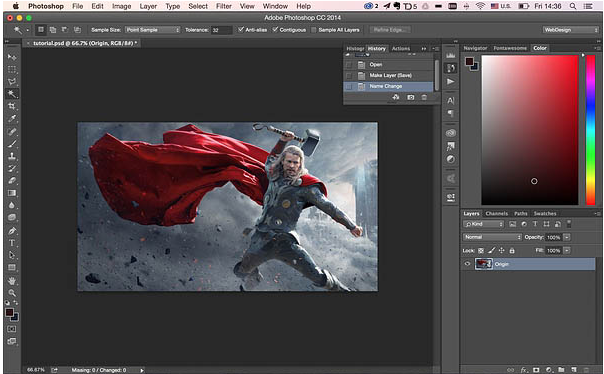Open the Select menu
Viewport: 604px width, 374px height.
(198, 6)
